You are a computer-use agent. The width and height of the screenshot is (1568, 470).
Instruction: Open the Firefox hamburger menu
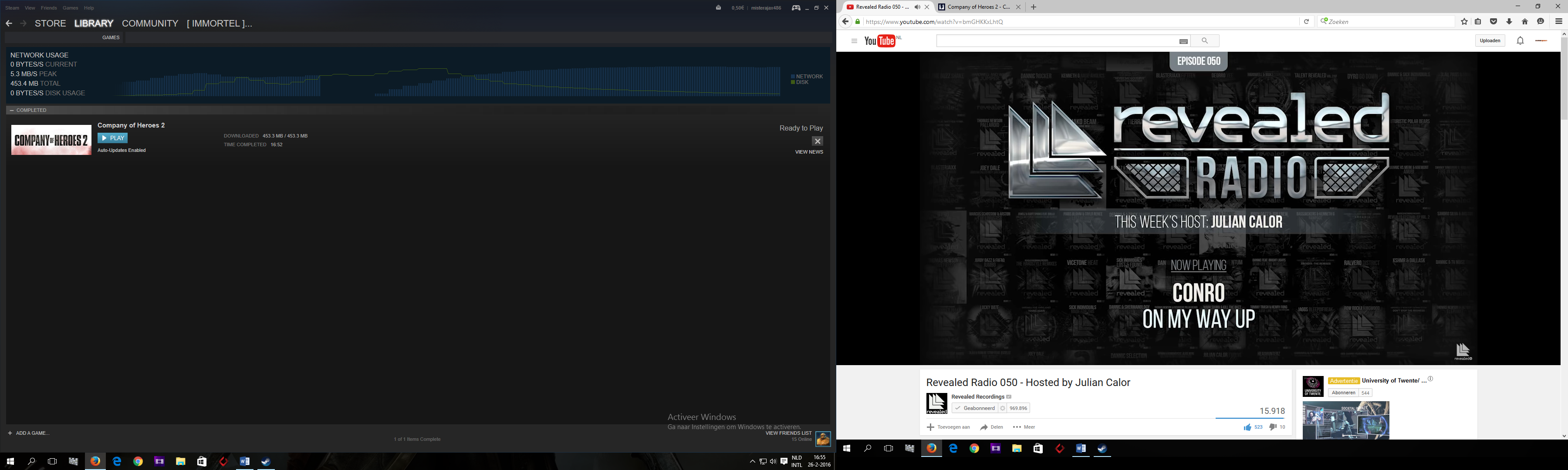tap(1558, 22)
